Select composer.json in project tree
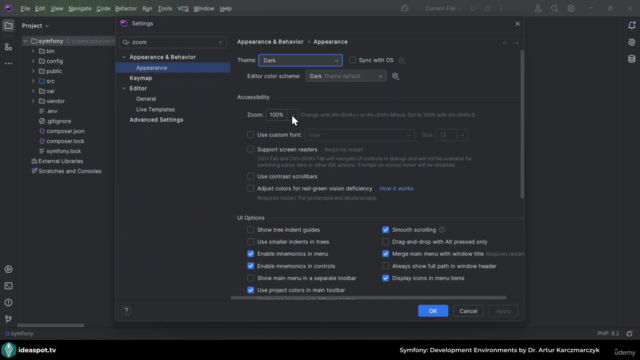 (65, 131)
